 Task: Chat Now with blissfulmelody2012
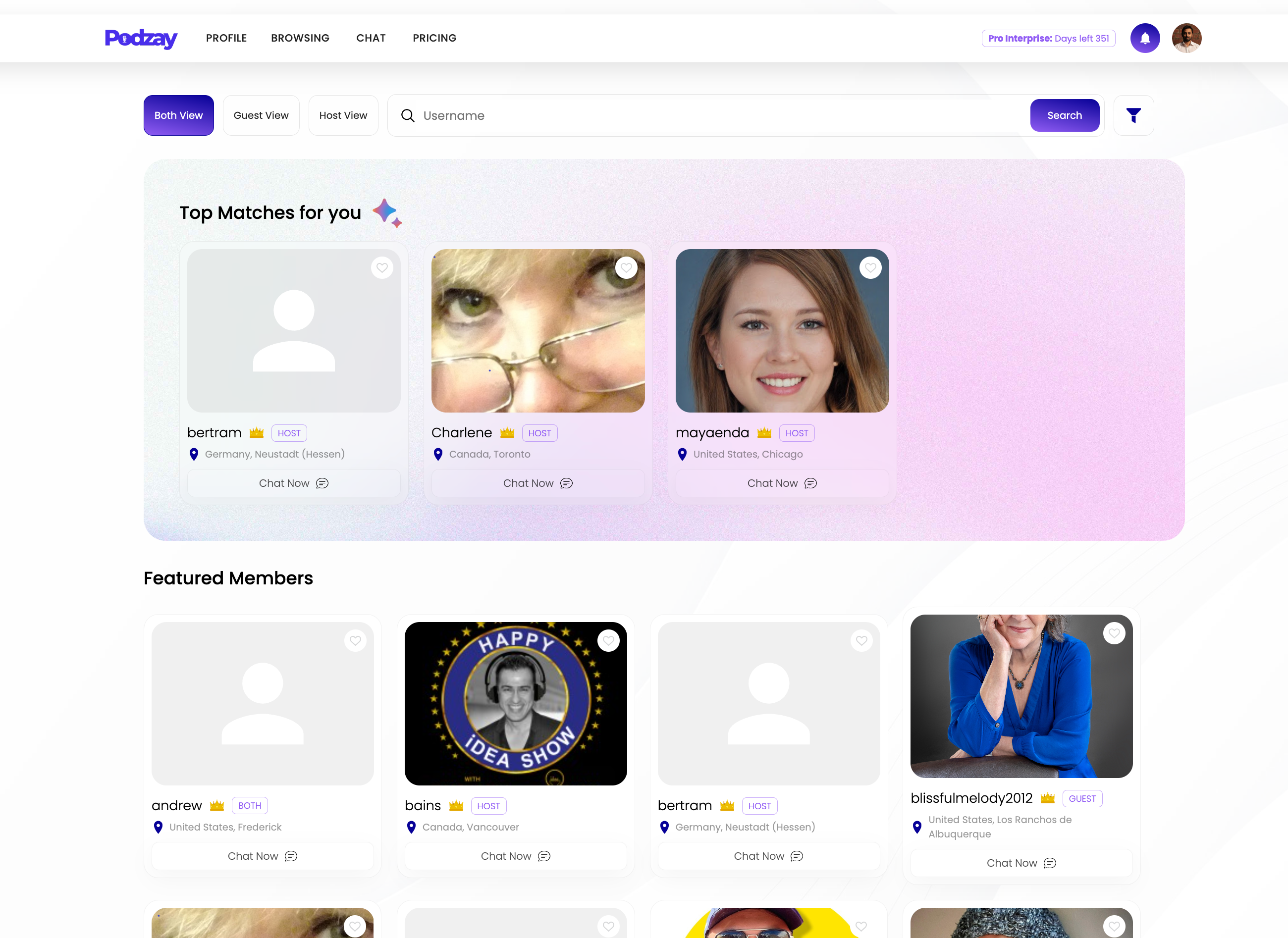point(1021,863)
